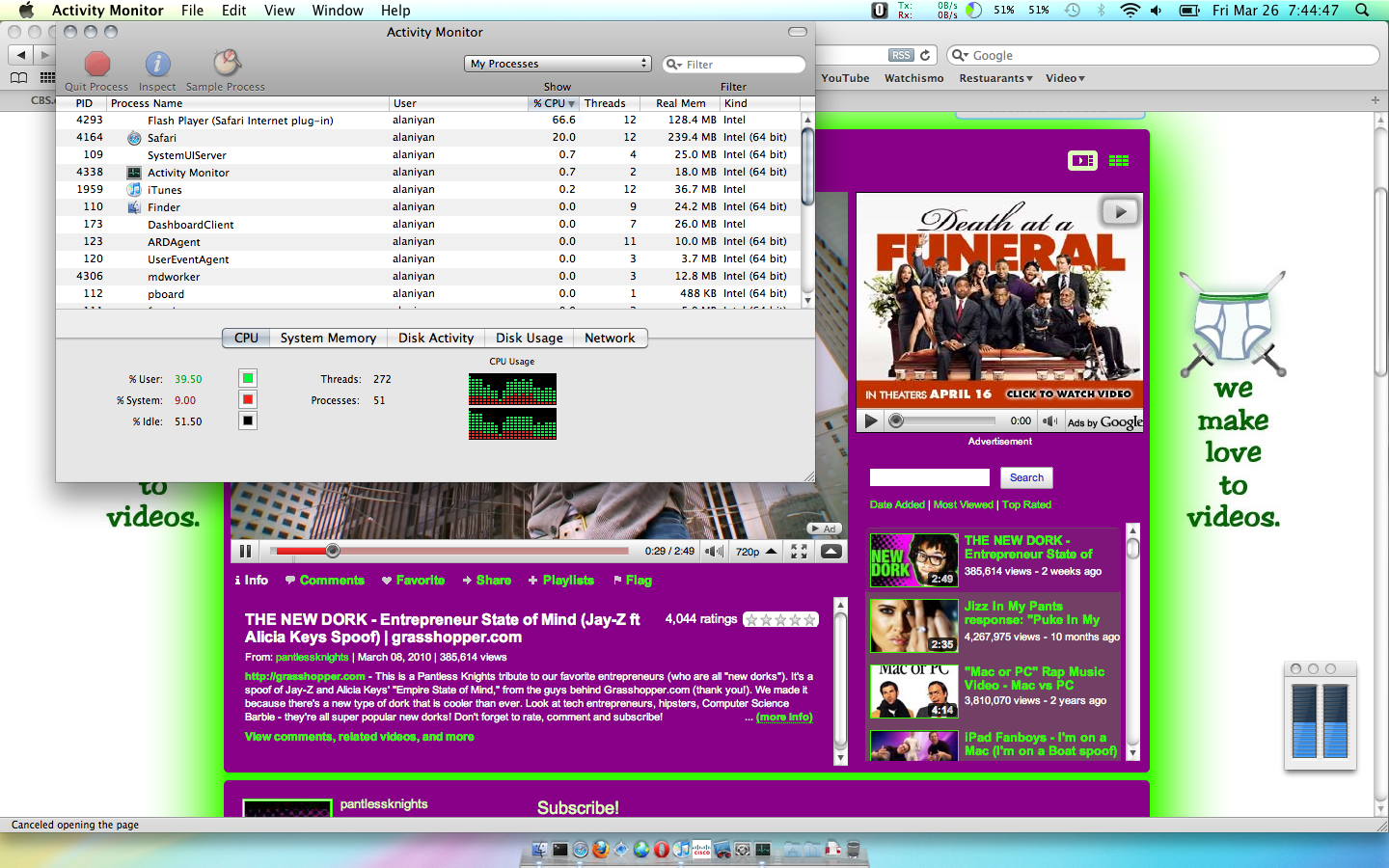Viewport: 1389px width, 868px height.
Task: Play the Death at a Funeral ad video
Action: 871,420
